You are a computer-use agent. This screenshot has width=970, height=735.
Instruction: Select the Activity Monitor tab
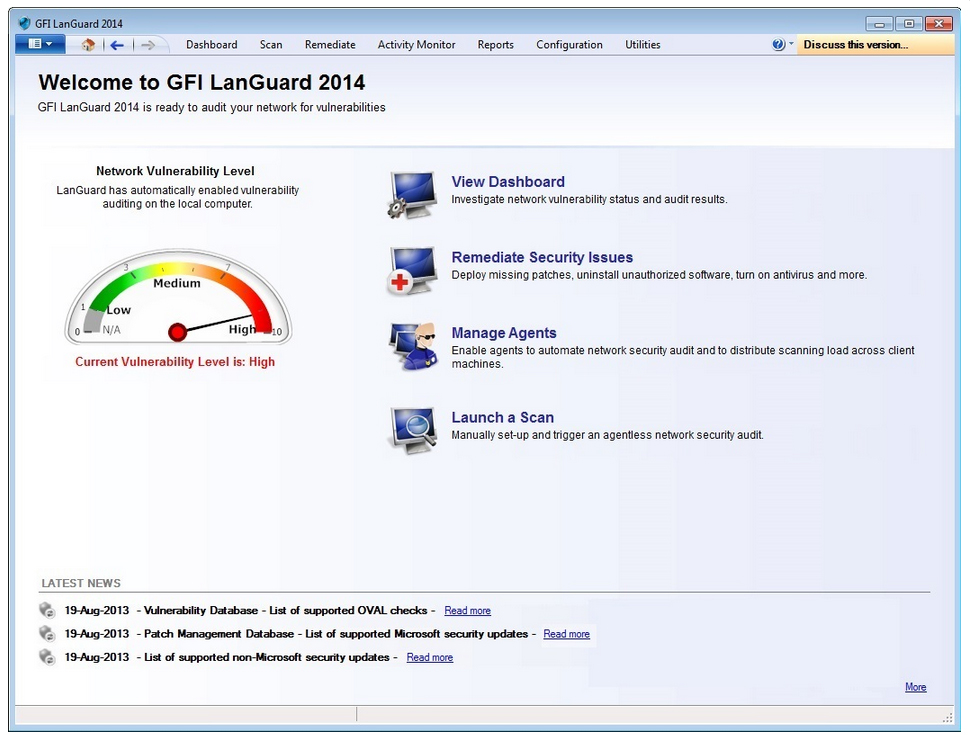click(416, 45)
